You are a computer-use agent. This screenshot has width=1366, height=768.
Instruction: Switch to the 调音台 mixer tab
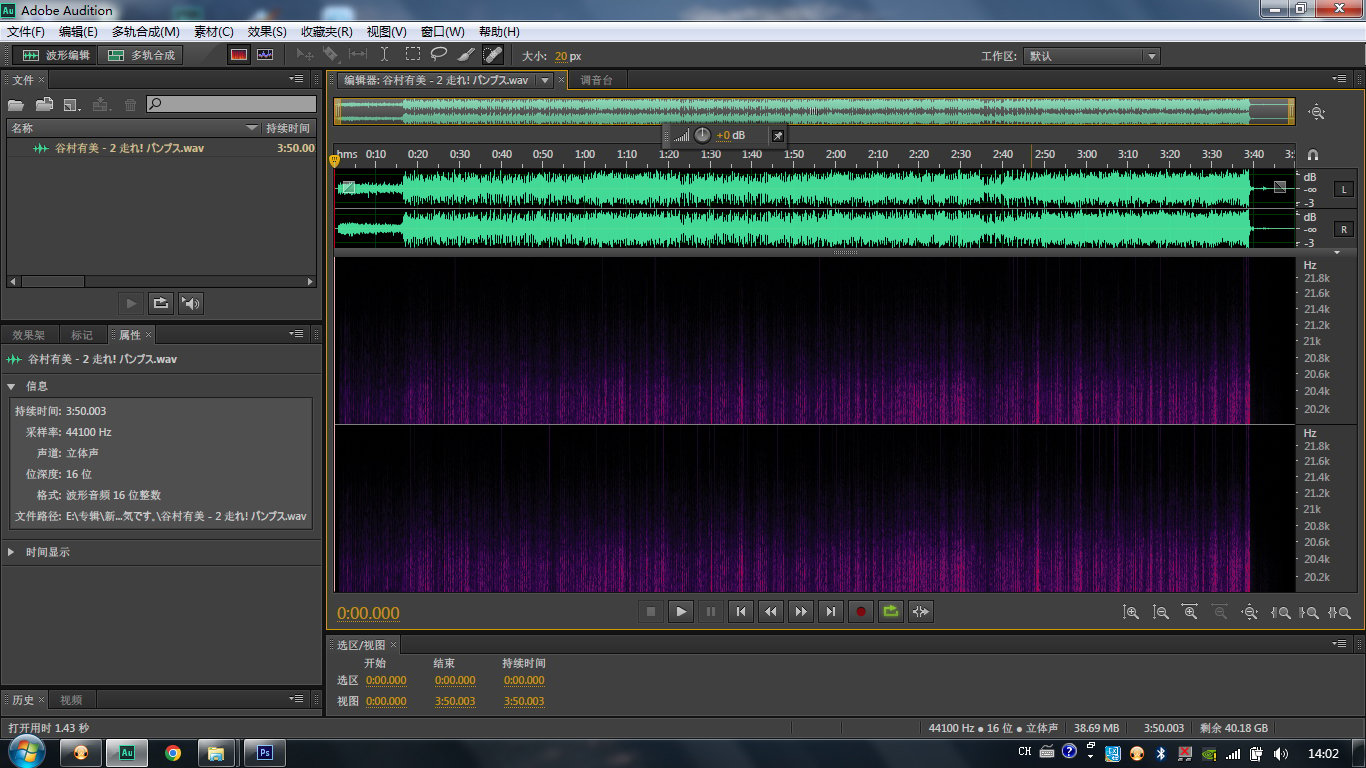[x=596, y=80]
